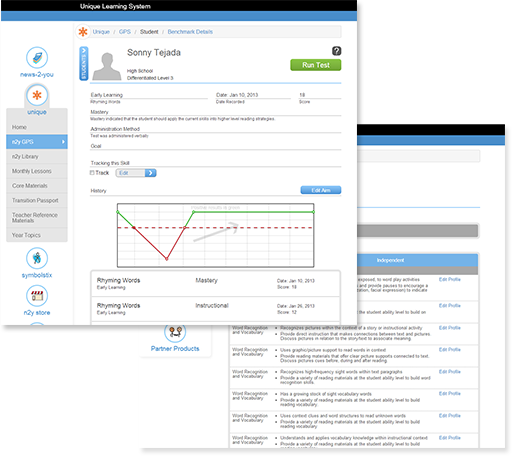This screenshot has width=512, height=456.
Task: Click Edit Profile beside 'Recognizes pictures within the context' row
Action: click(450, 328)
